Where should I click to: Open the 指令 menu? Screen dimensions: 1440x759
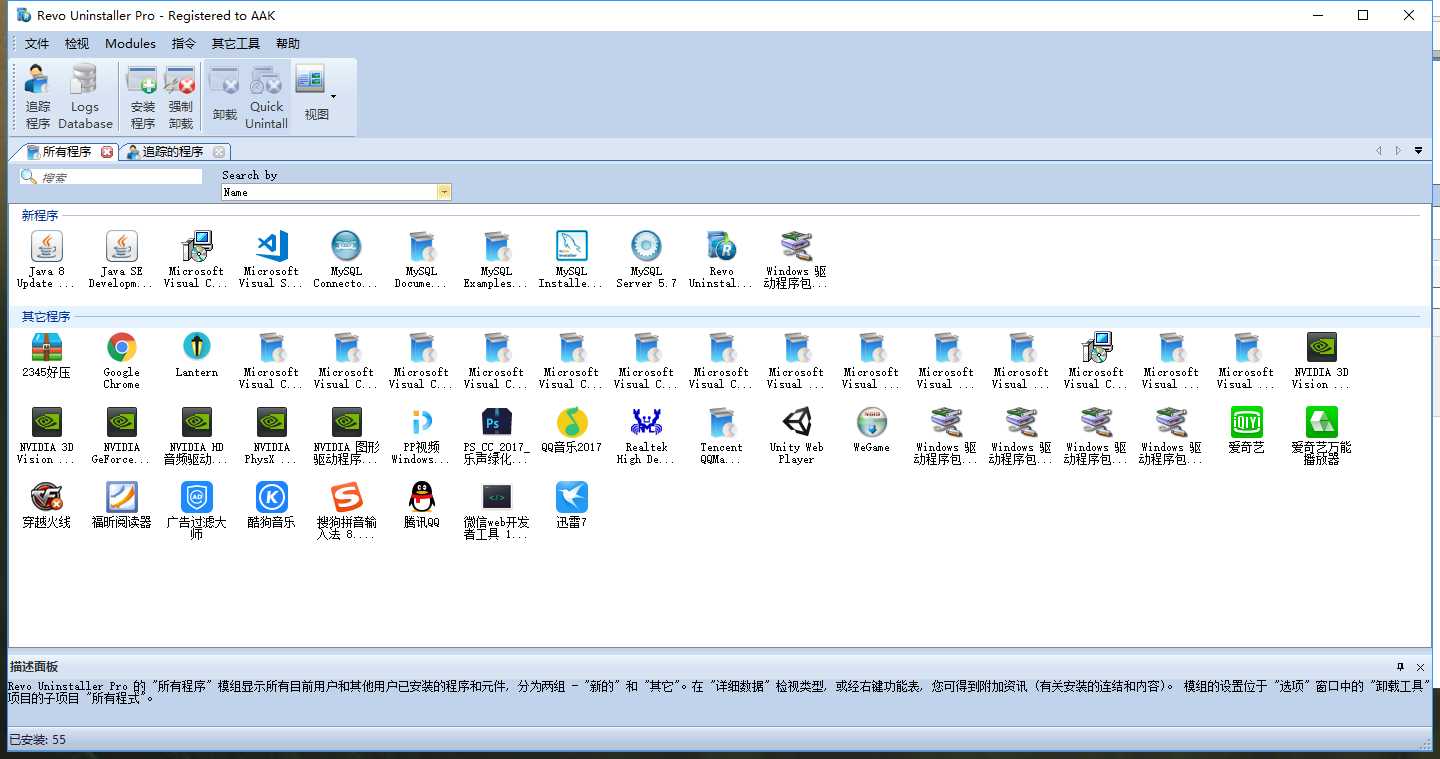click(x=184, y=44)
